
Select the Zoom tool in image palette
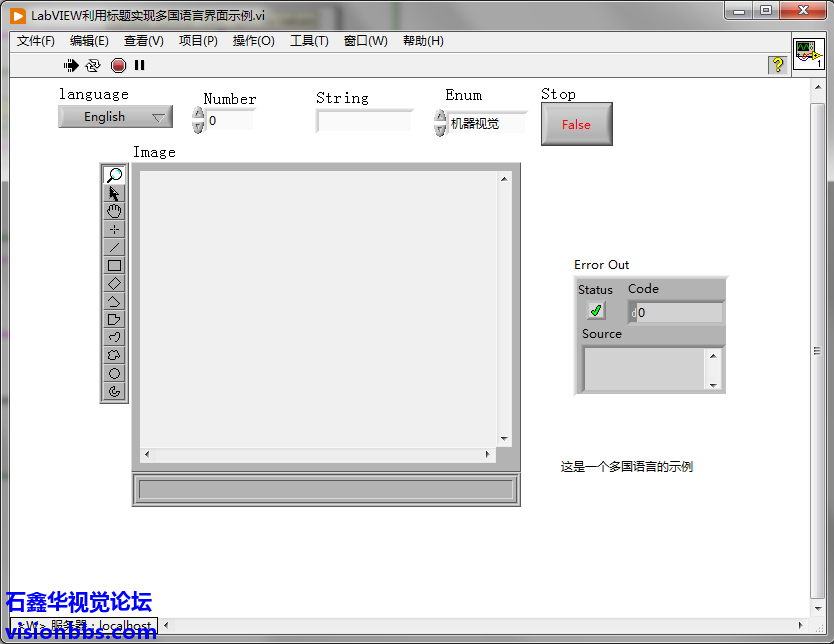[x=115, y=175]
